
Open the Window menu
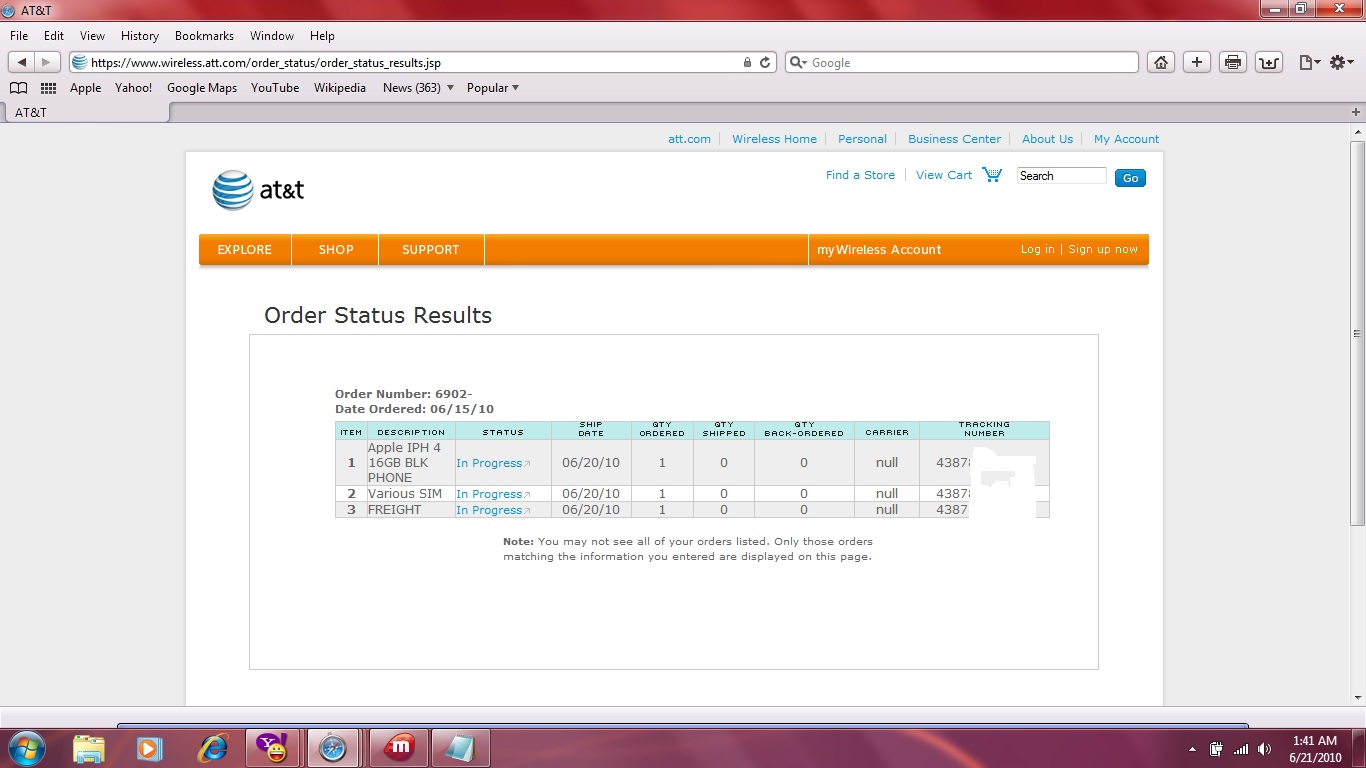[x=272, y=36]
